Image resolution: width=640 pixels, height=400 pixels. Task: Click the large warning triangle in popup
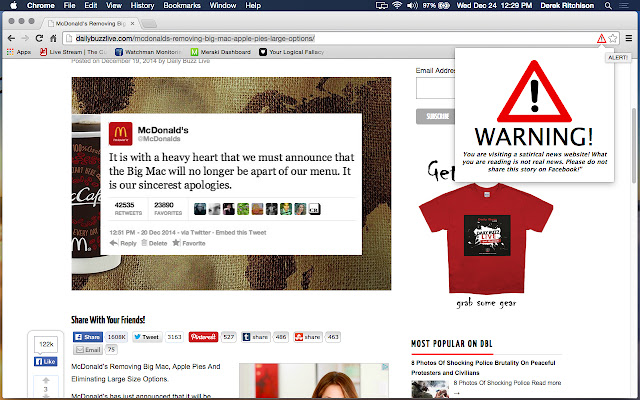tap(534, 92)
